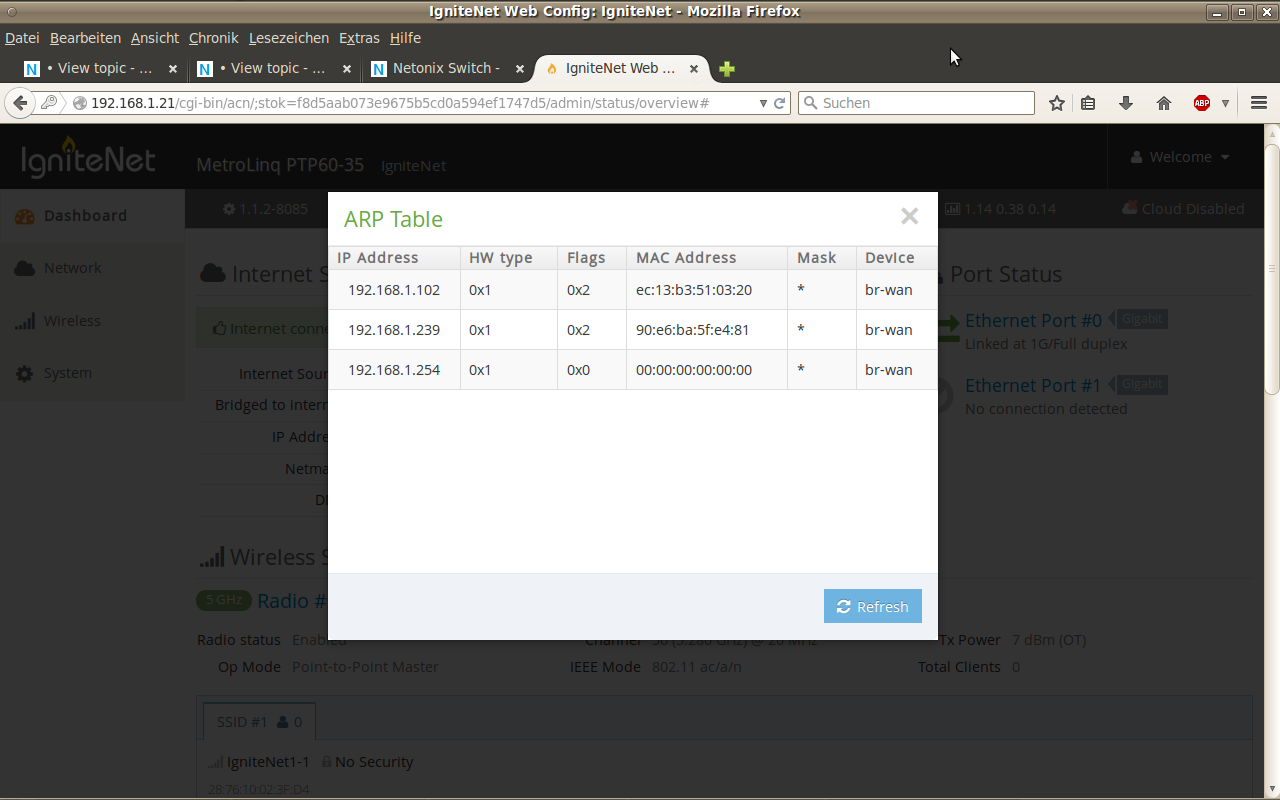Go to Firefox home page icon
Image resolution: width=1280 pixels, height=800 pixels.
[x=1164, y=103]
